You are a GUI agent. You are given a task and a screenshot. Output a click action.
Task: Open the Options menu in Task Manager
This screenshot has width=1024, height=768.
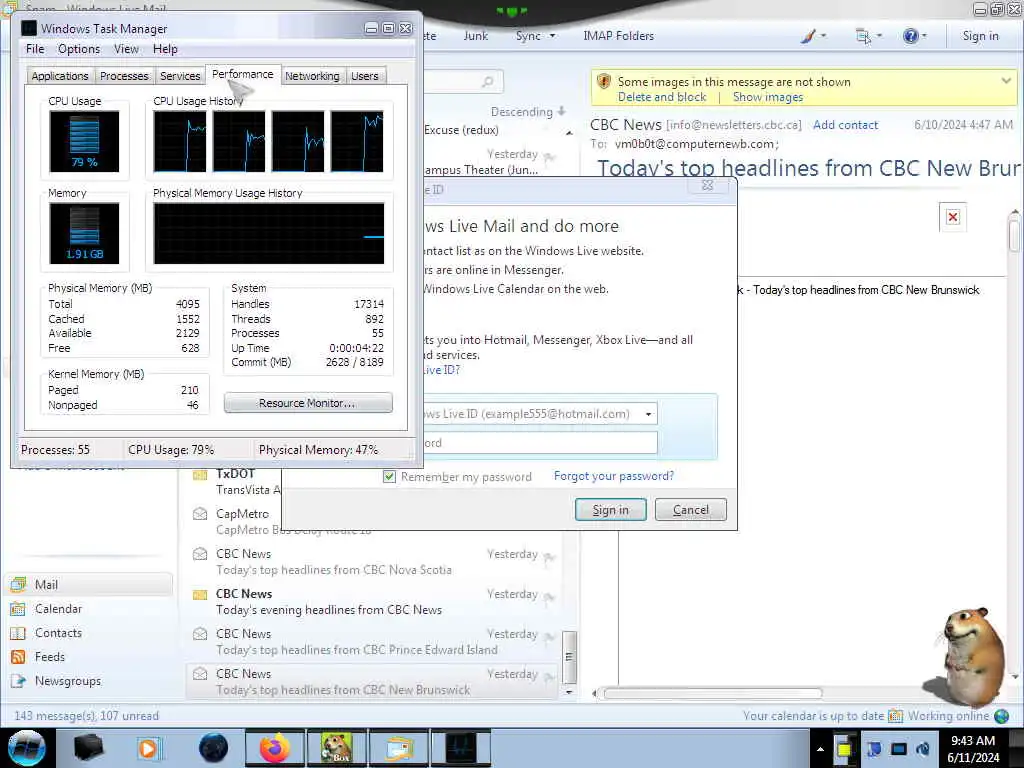pyautogui.click(x=79, y=49)
